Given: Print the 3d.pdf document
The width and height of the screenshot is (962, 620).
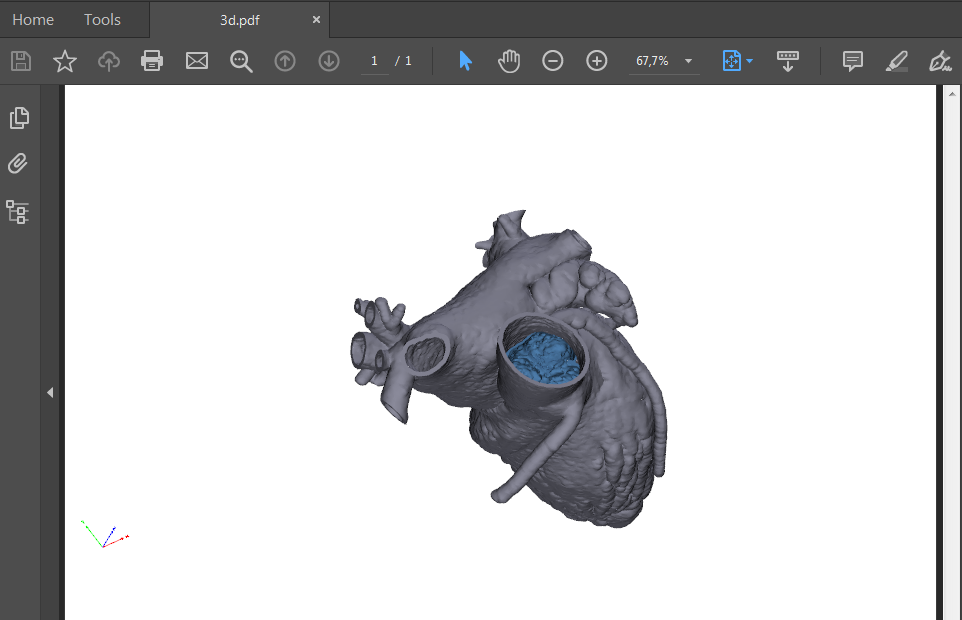Looking at the screenshot, I should 152,61.
